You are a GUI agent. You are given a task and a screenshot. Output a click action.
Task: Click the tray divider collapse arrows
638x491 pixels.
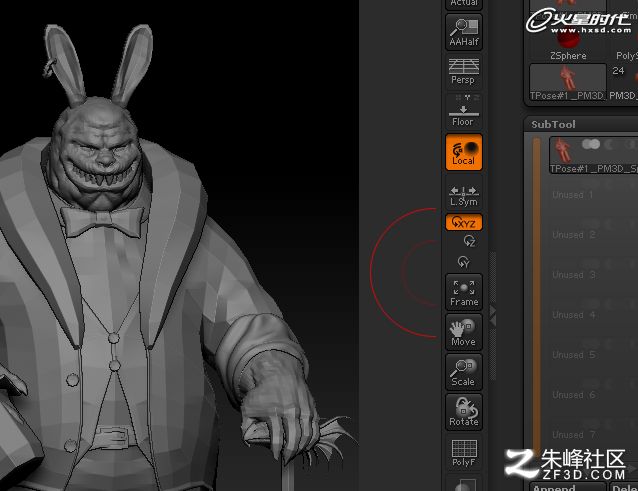click(x=493, y=316)
